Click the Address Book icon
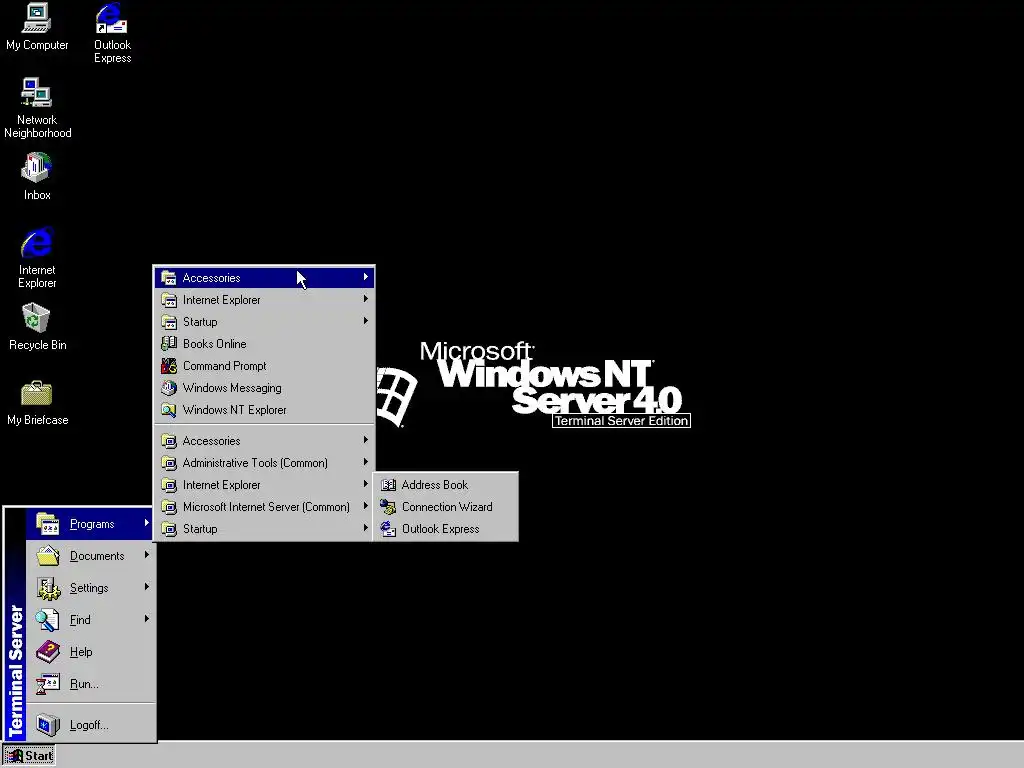 point(389,485)
